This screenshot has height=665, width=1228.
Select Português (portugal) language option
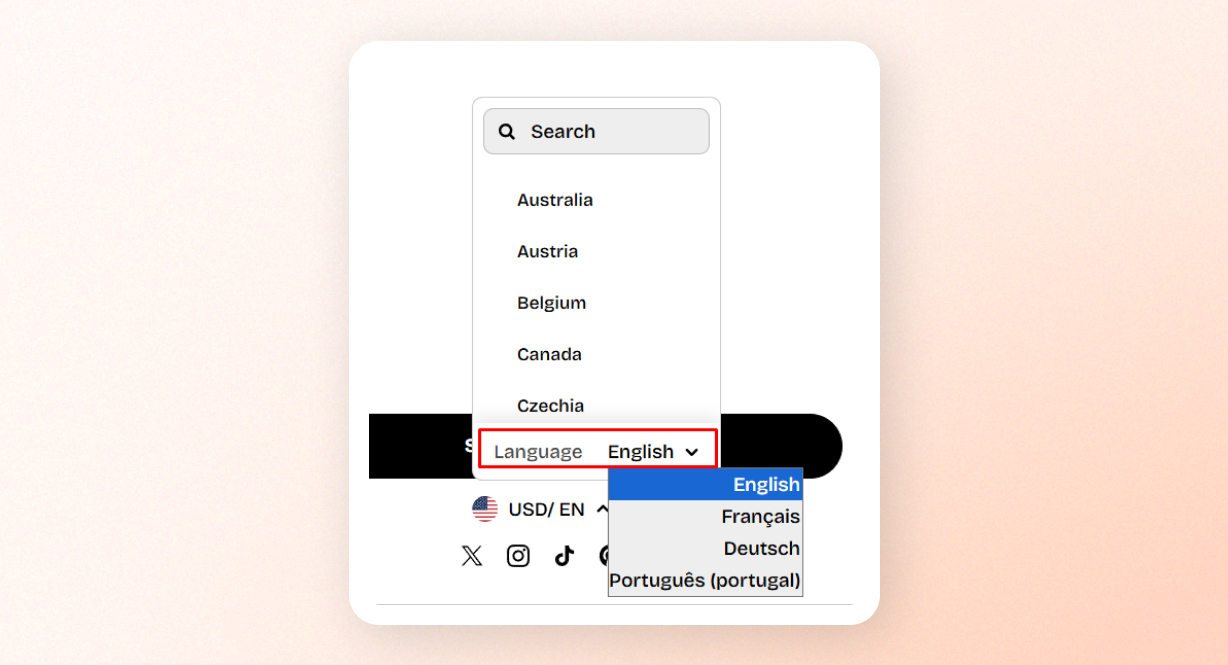coord(705,581)
